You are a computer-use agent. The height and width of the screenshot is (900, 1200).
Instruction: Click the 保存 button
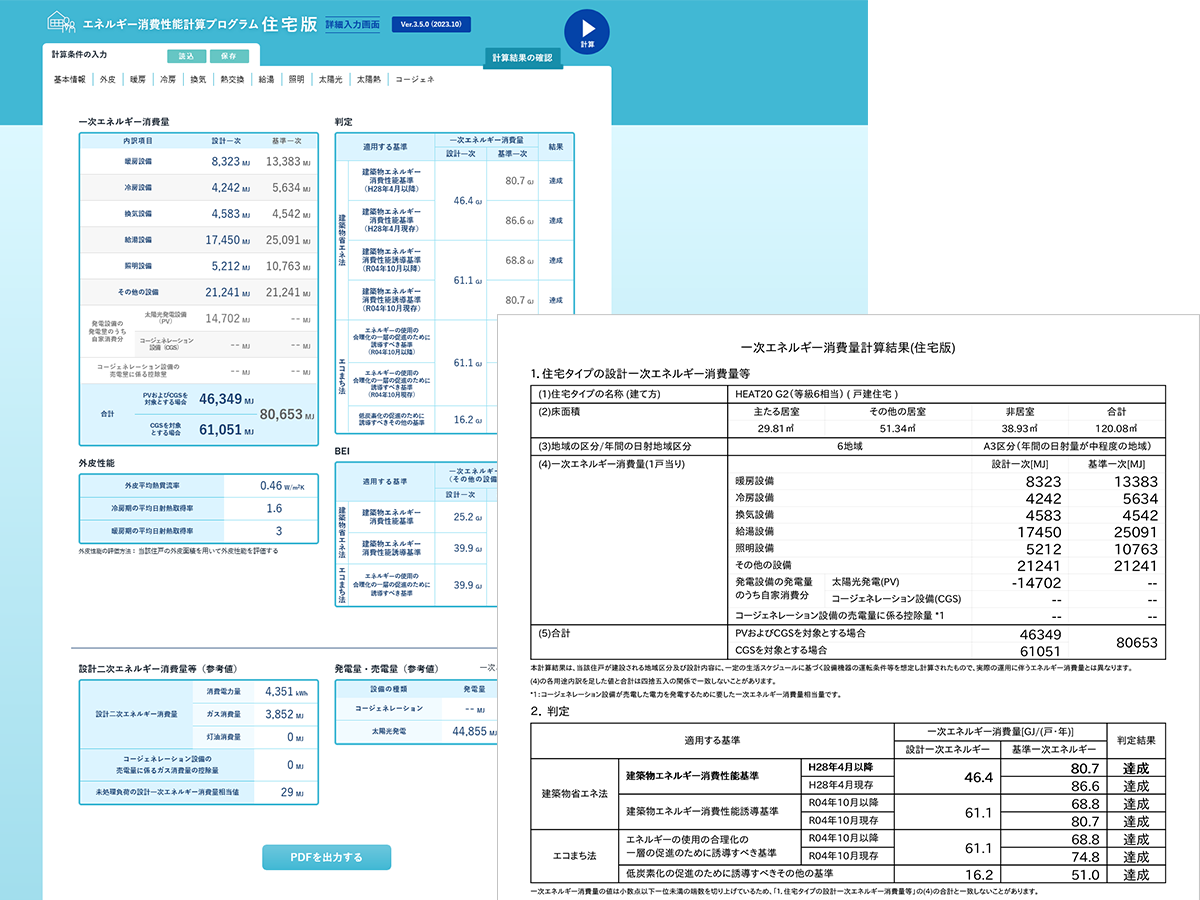tap(229, 56)
